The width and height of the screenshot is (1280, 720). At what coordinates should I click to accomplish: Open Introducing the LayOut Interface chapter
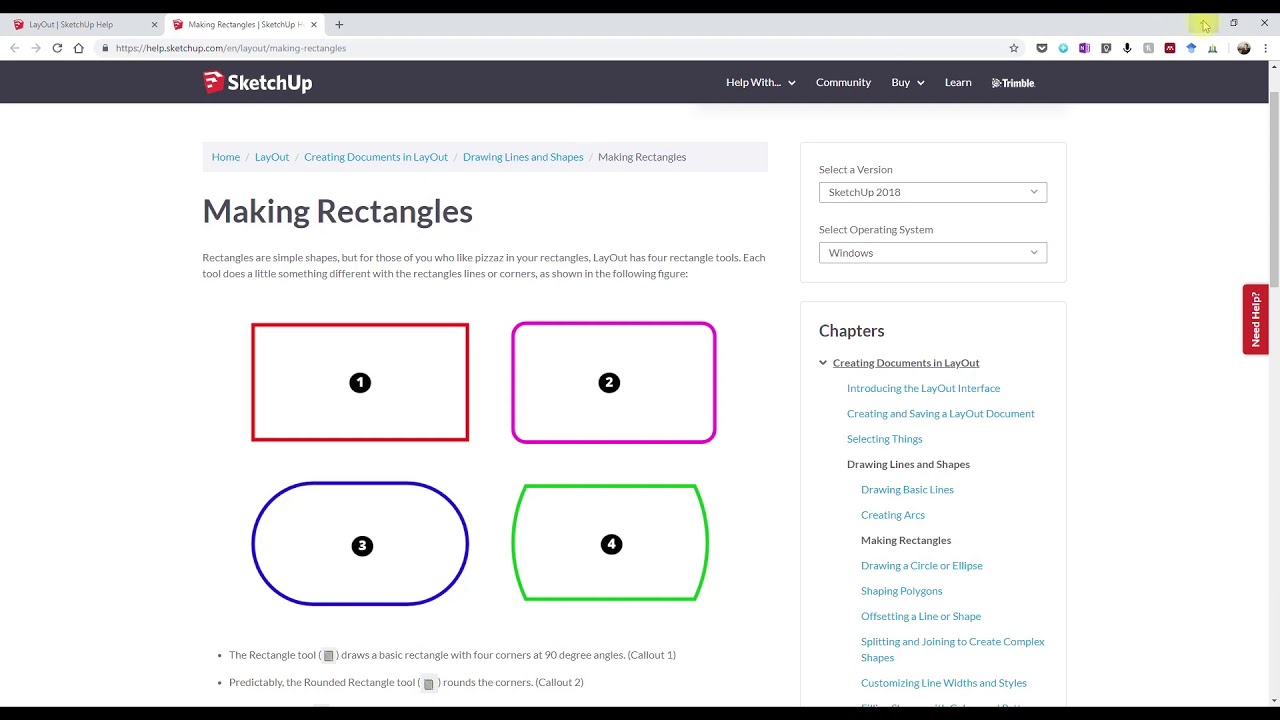pos(923,388)
